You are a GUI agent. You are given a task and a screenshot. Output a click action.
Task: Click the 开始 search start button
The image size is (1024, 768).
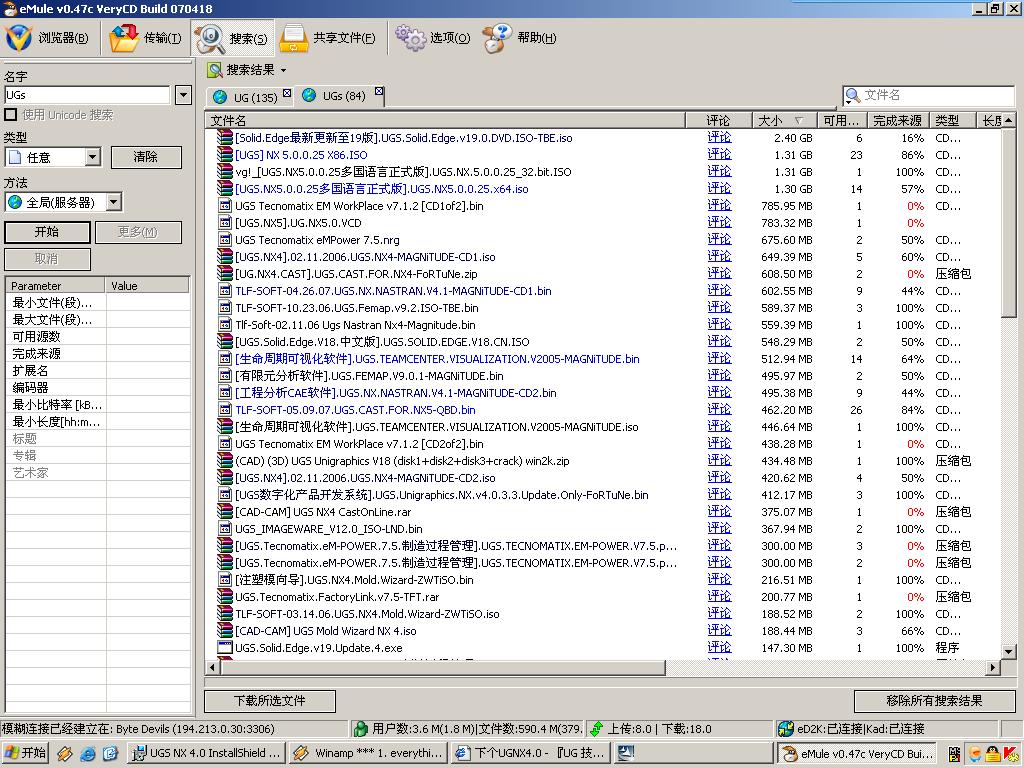point(47,232)
